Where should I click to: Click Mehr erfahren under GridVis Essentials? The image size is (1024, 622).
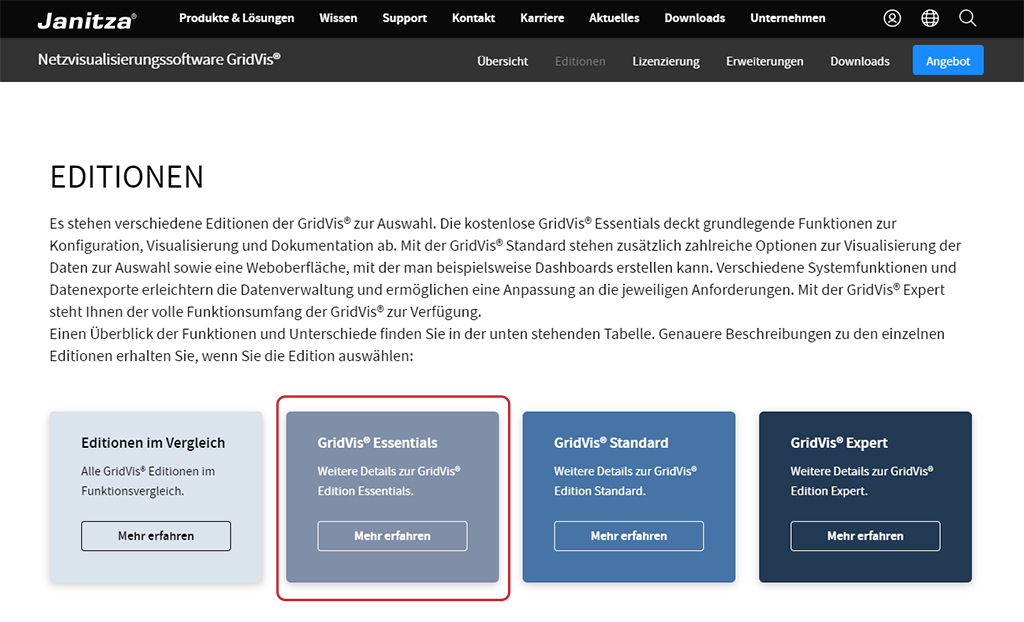click(x=392, y=536)
